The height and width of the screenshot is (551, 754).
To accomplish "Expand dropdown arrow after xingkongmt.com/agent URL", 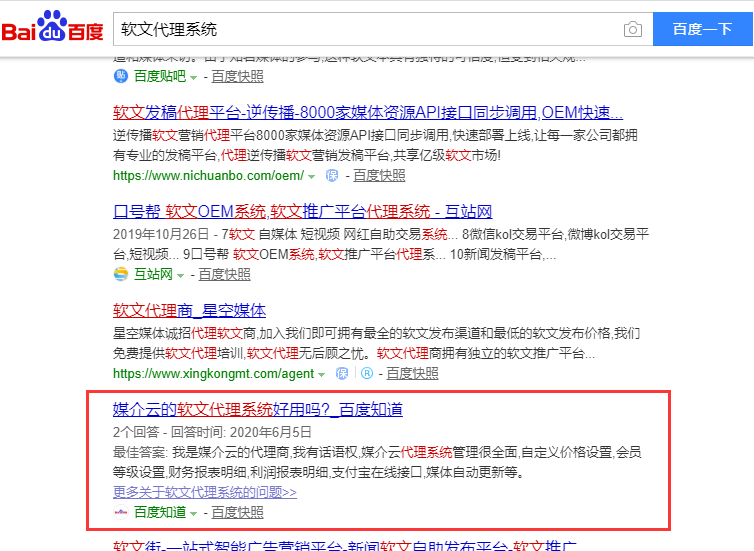I will coord(322,375).
